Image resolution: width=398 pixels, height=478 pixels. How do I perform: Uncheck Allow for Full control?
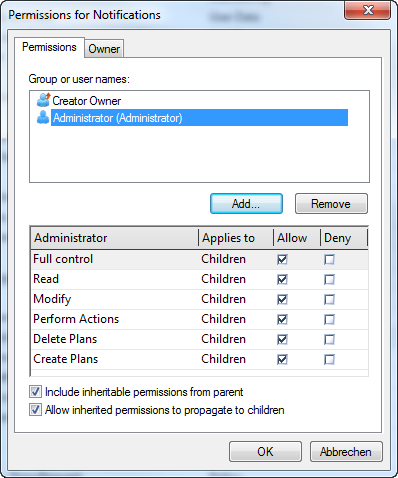282,259
